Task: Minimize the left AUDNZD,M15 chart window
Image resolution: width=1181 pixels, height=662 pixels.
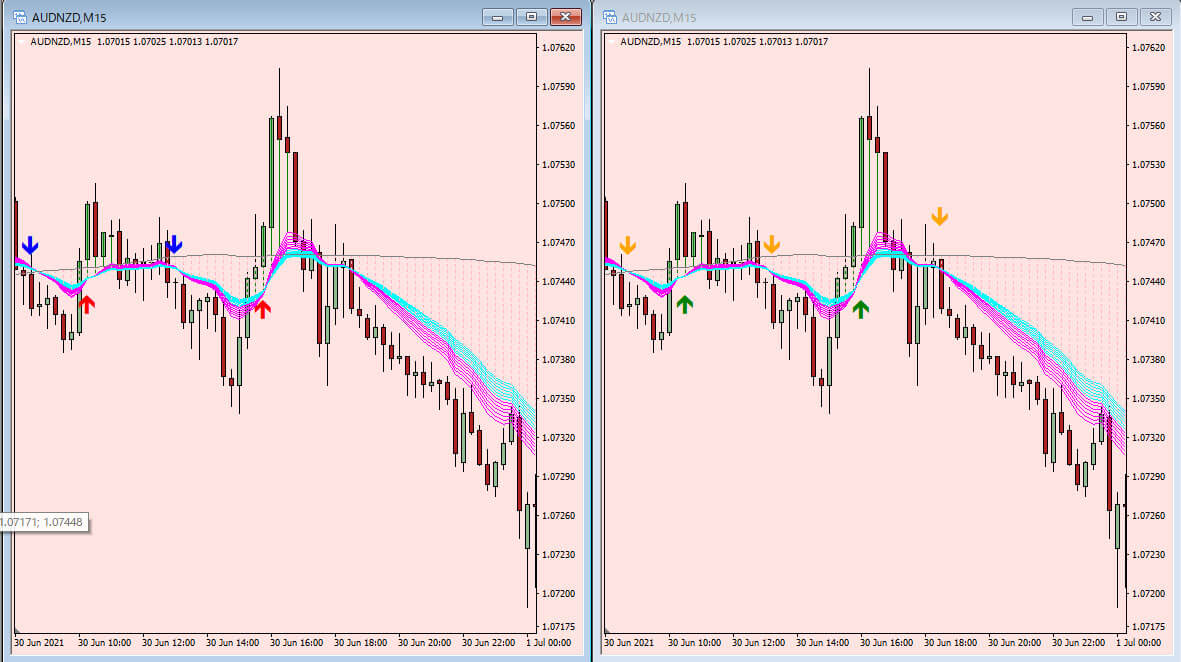Action: (x=498, y=17)
